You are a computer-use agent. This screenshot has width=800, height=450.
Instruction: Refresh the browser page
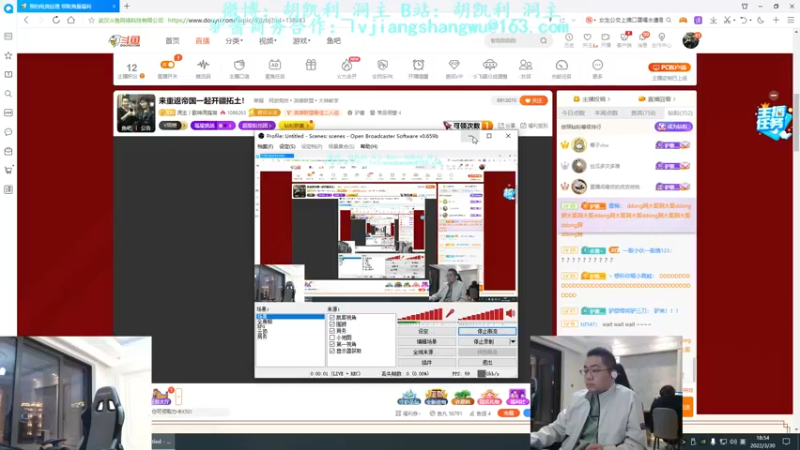pyautogui.click(x=56, y=20)
